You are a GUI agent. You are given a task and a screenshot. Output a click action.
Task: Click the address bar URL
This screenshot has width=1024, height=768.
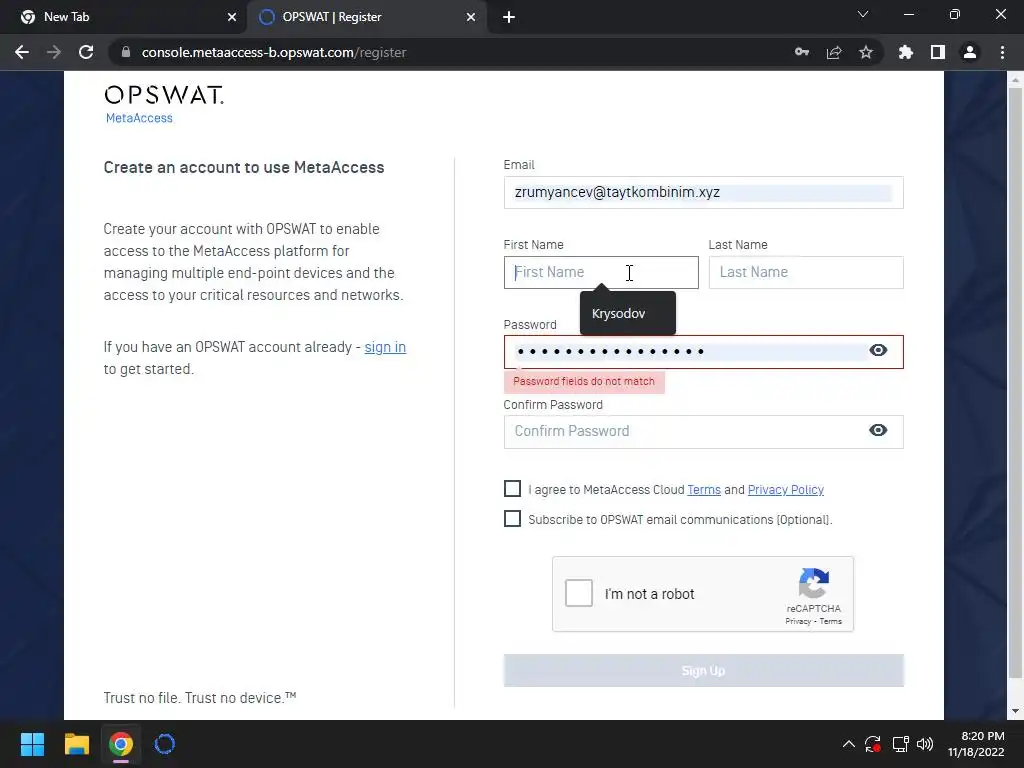(274, 52)
